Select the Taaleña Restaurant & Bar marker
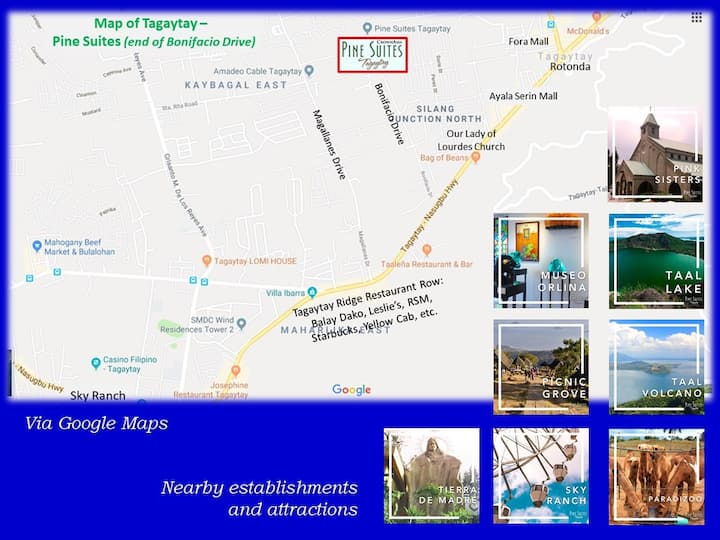This screenshot has width=720, height=540. coord(427,250)
